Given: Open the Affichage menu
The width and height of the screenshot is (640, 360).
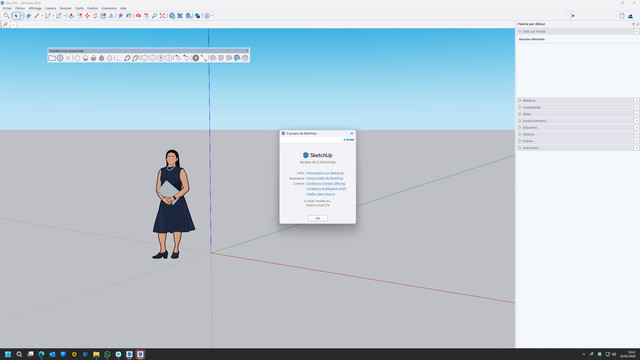Looking at the screenshot, I should [35, 8].
